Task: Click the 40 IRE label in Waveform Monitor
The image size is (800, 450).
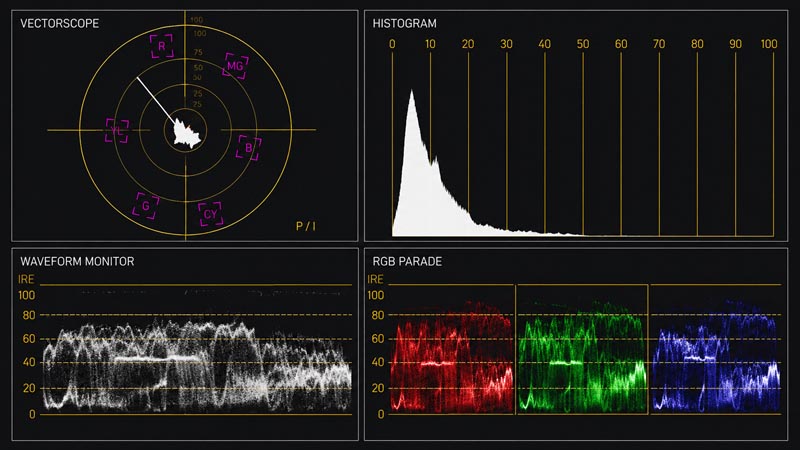Action: 29,362
